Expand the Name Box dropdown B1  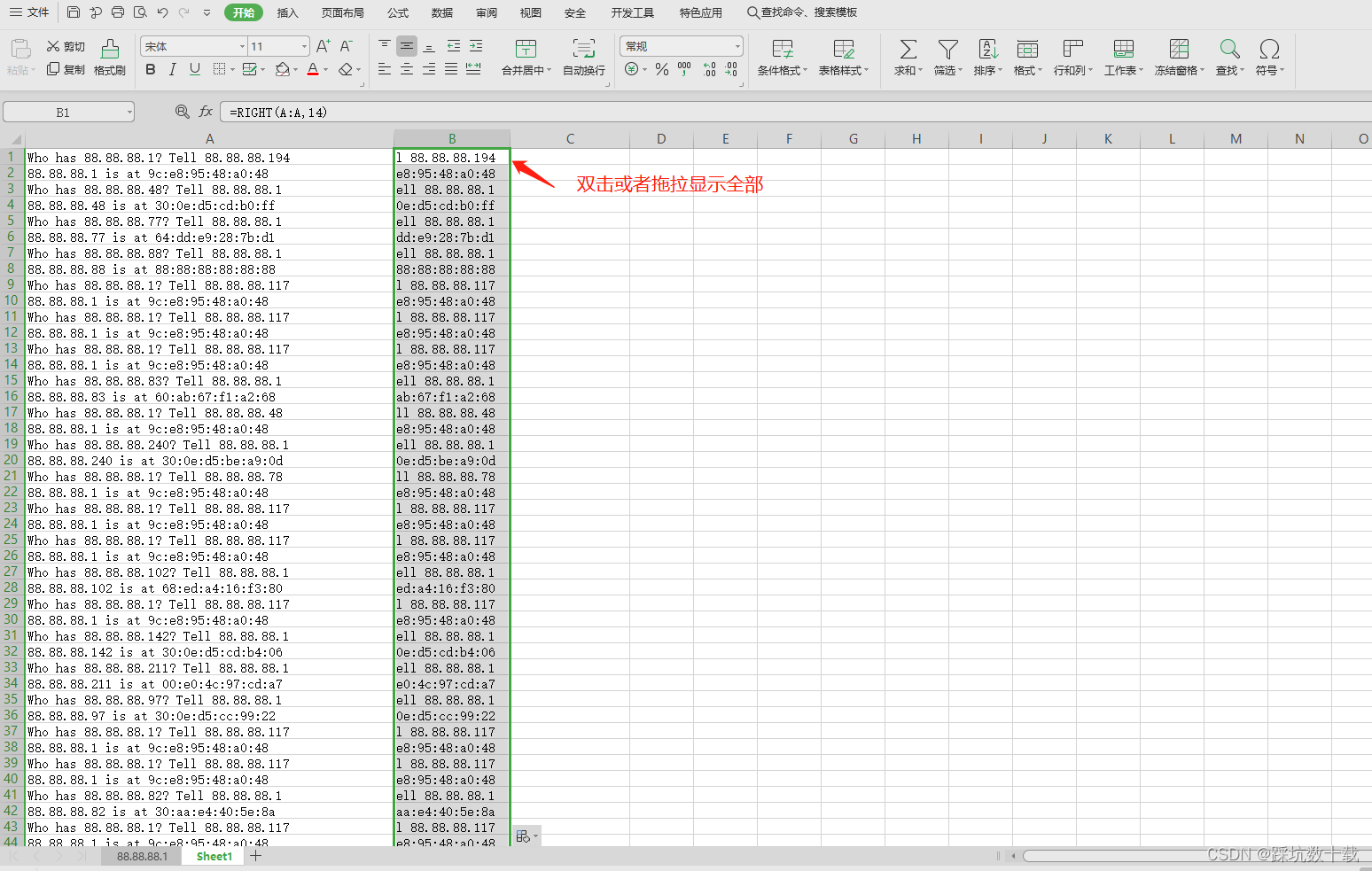click(129, 112)
